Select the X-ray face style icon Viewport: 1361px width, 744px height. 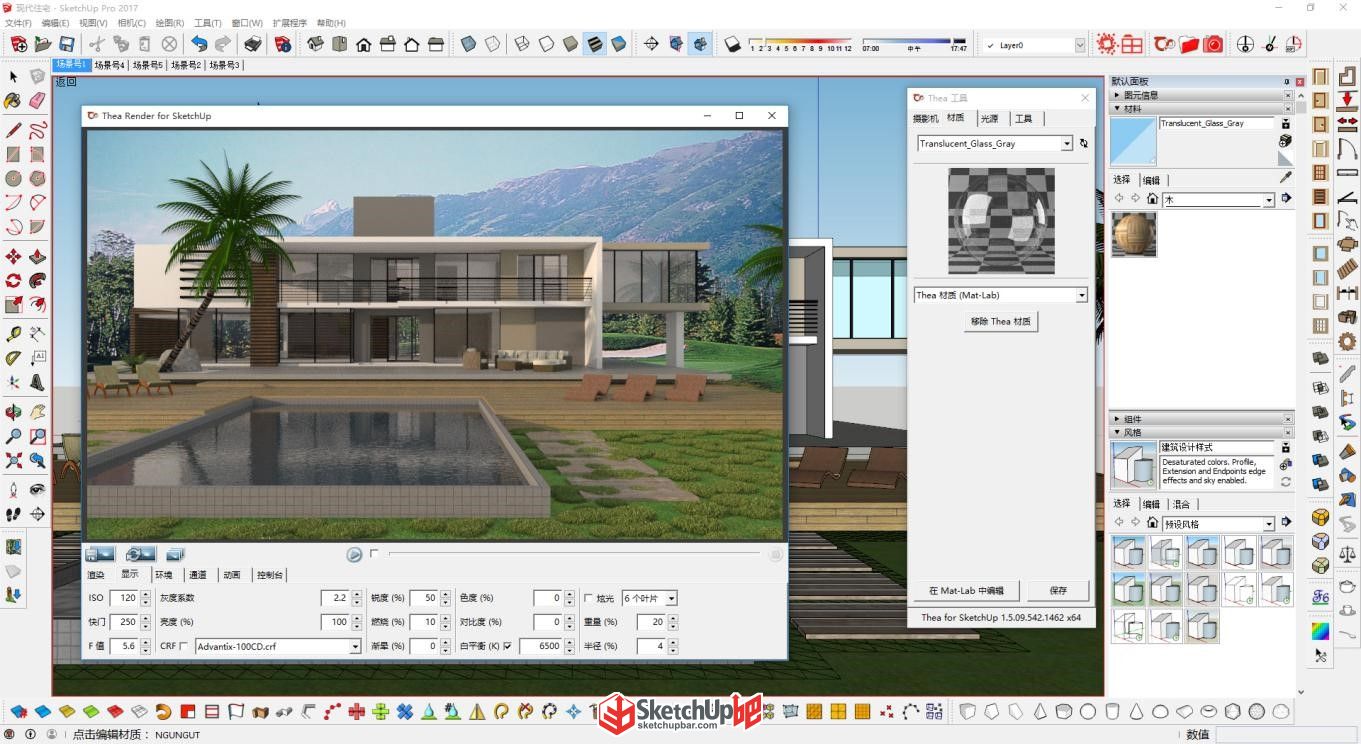(x=468, y=44)
